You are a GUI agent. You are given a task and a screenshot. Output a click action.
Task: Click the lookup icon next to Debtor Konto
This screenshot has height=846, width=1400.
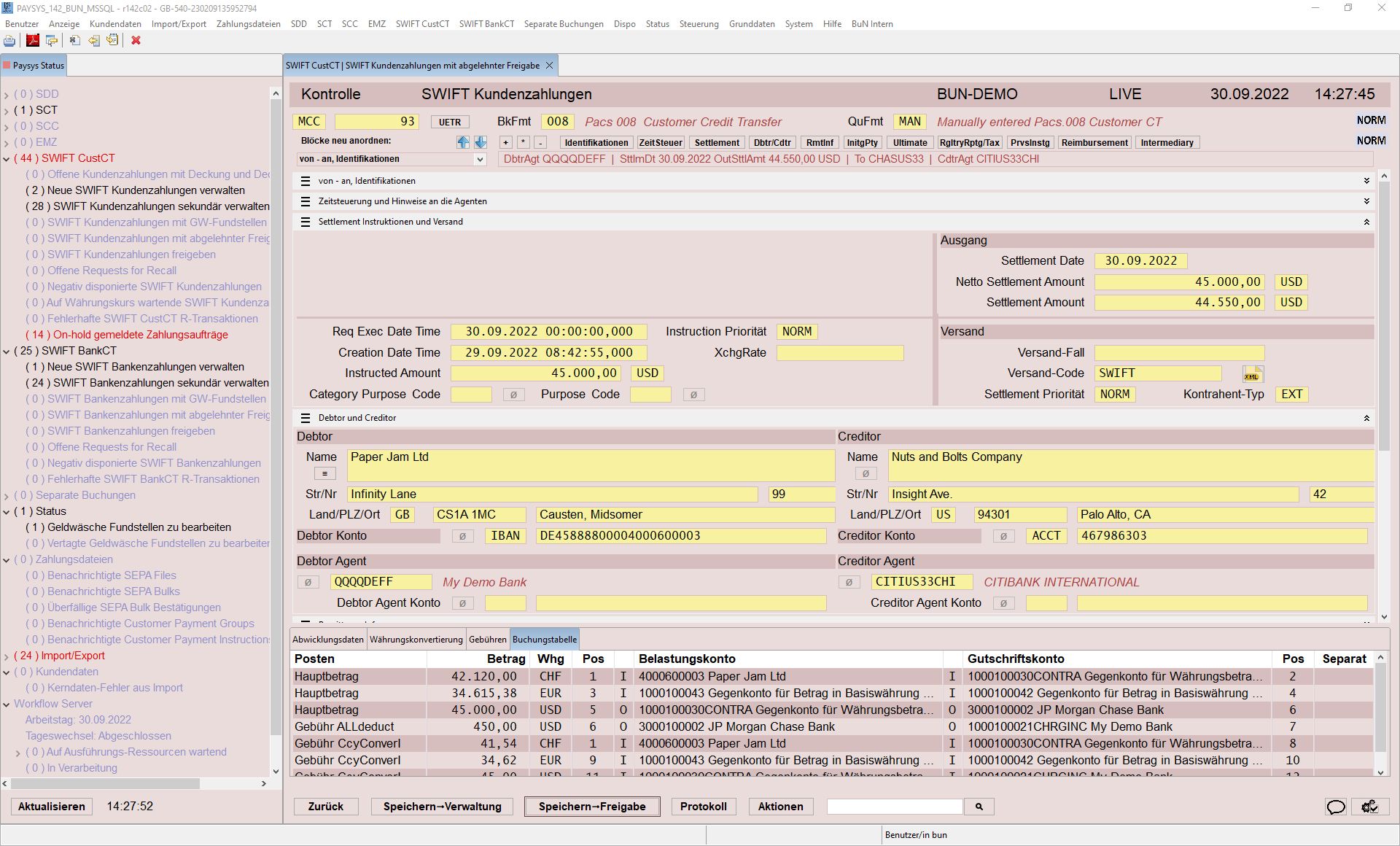[x=462, y=536]
